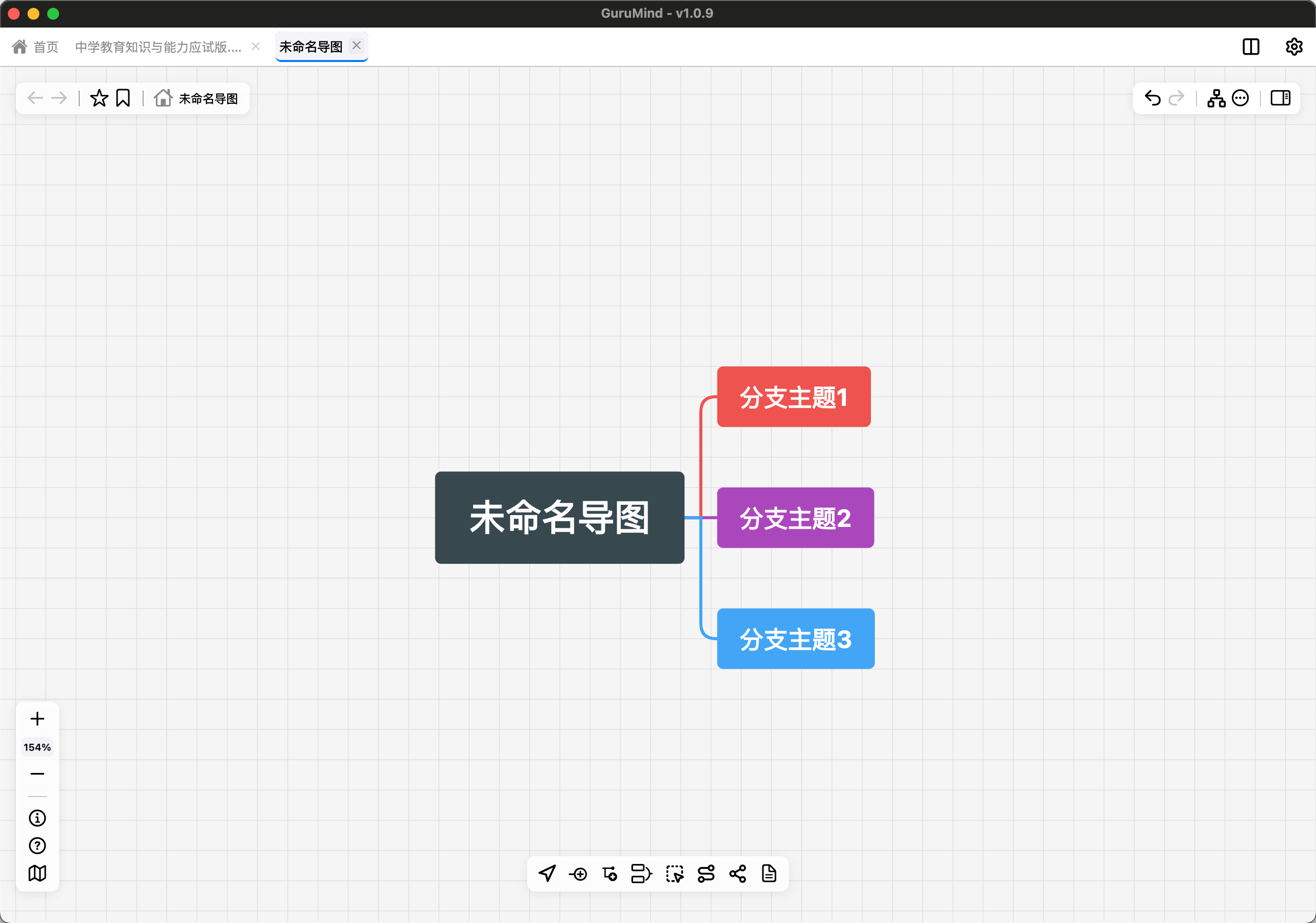Zoom in using the plus button
This screenshot has height=923, width=1316.
(37, 718)
